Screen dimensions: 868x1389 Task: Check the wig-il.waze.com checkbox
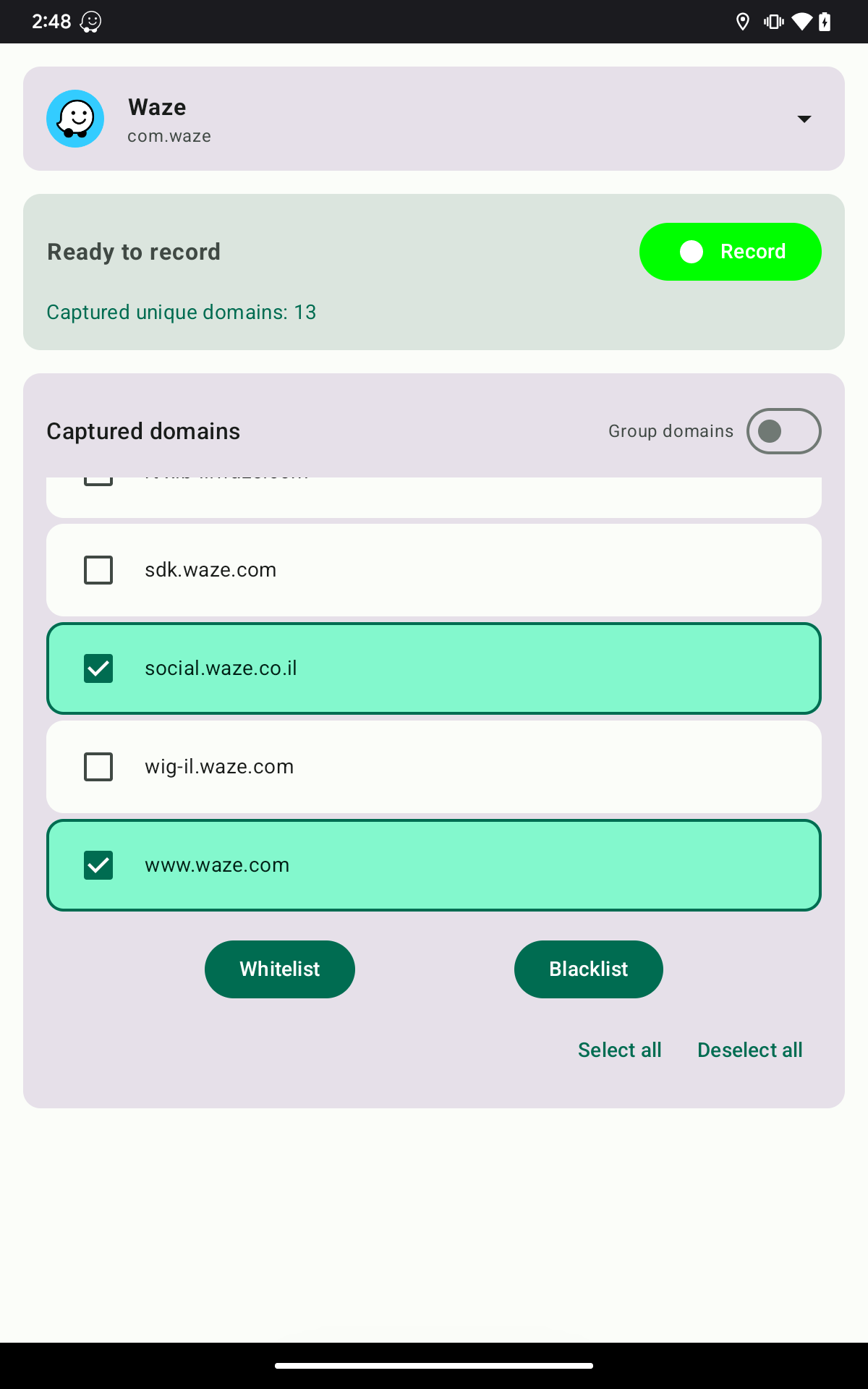(98, 767)
